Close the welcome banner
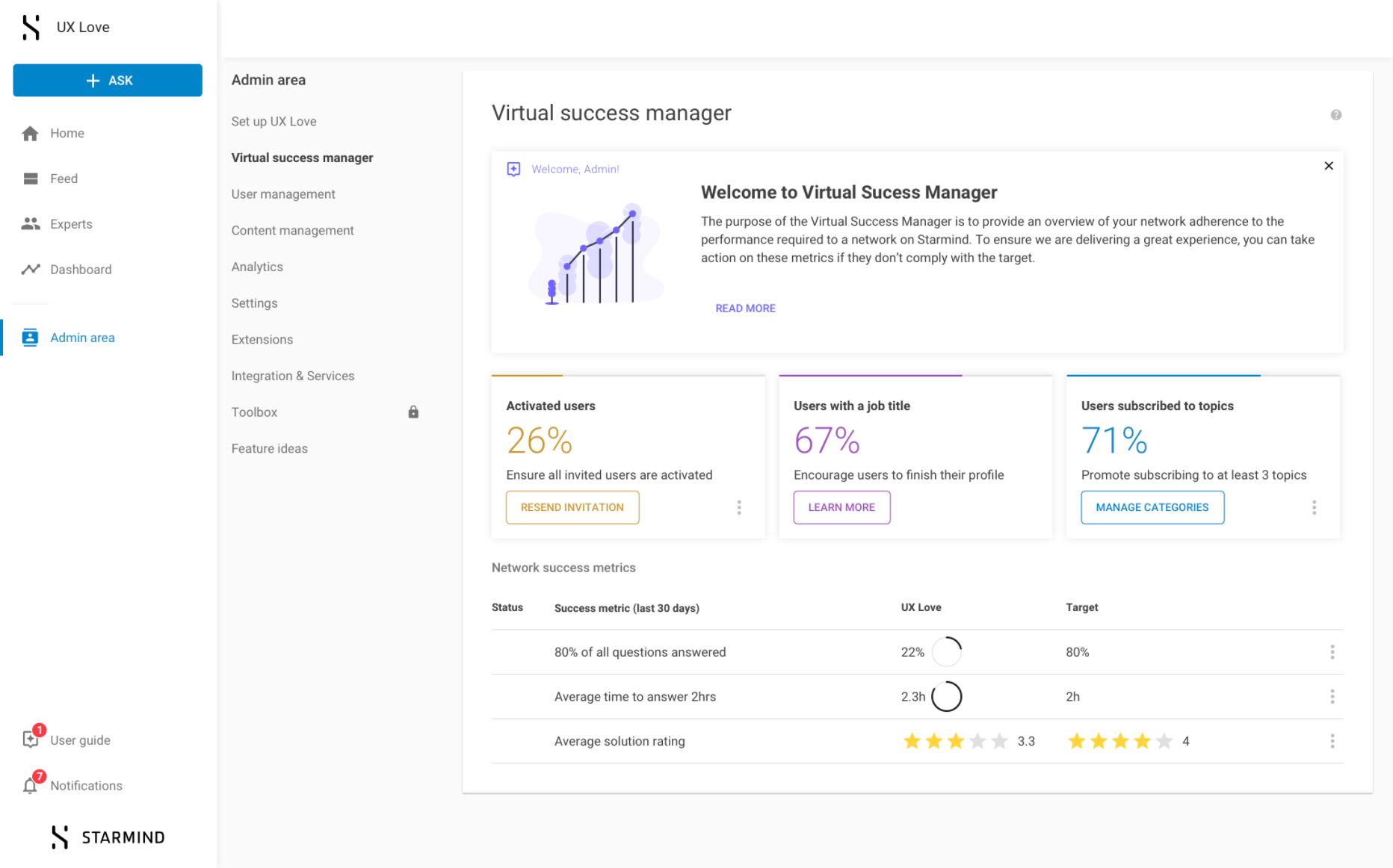 (1329, 166)
